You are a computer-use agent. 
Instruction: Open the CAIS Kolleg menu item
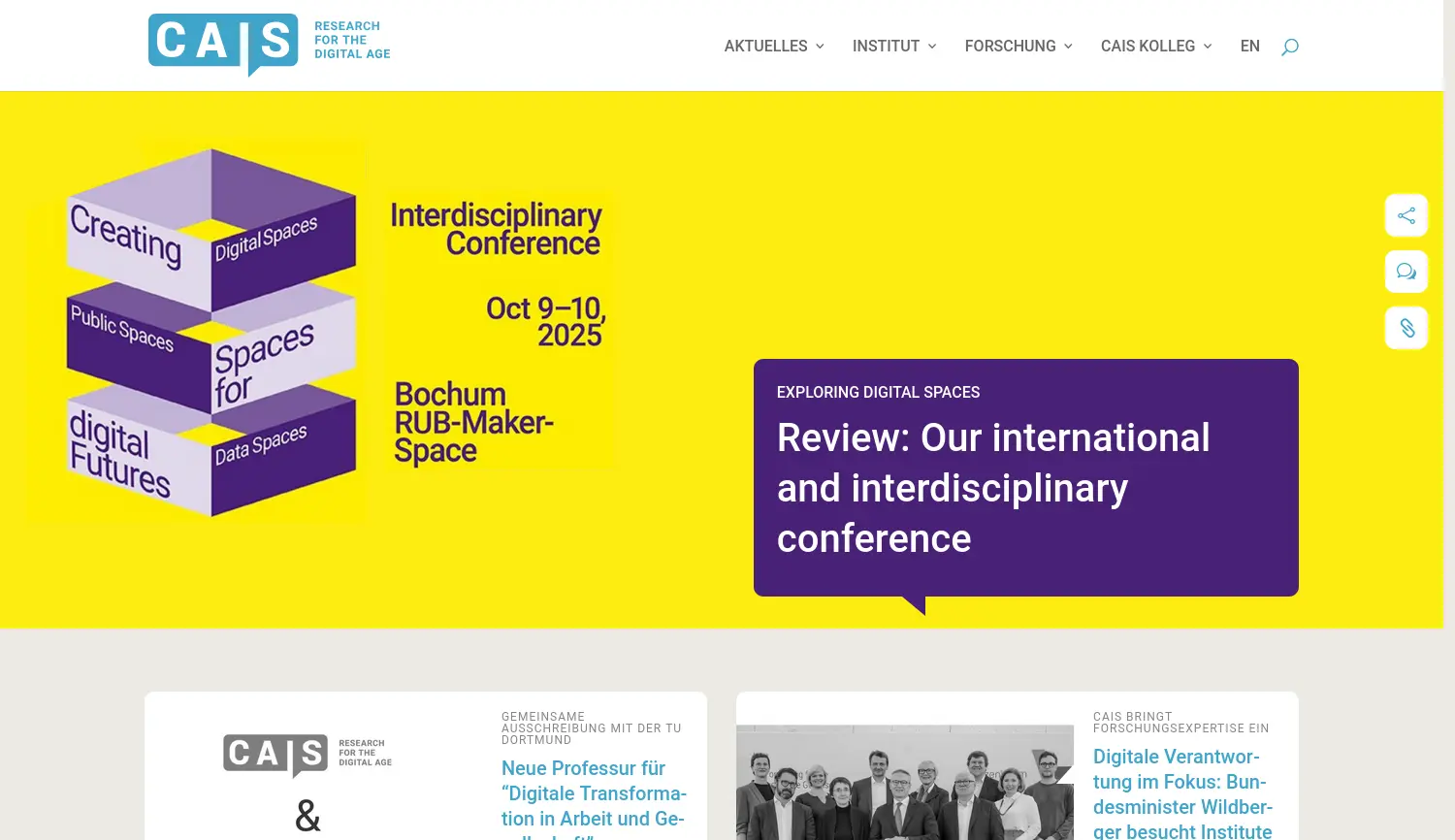pyautogui.click(x=1148, y=47)
